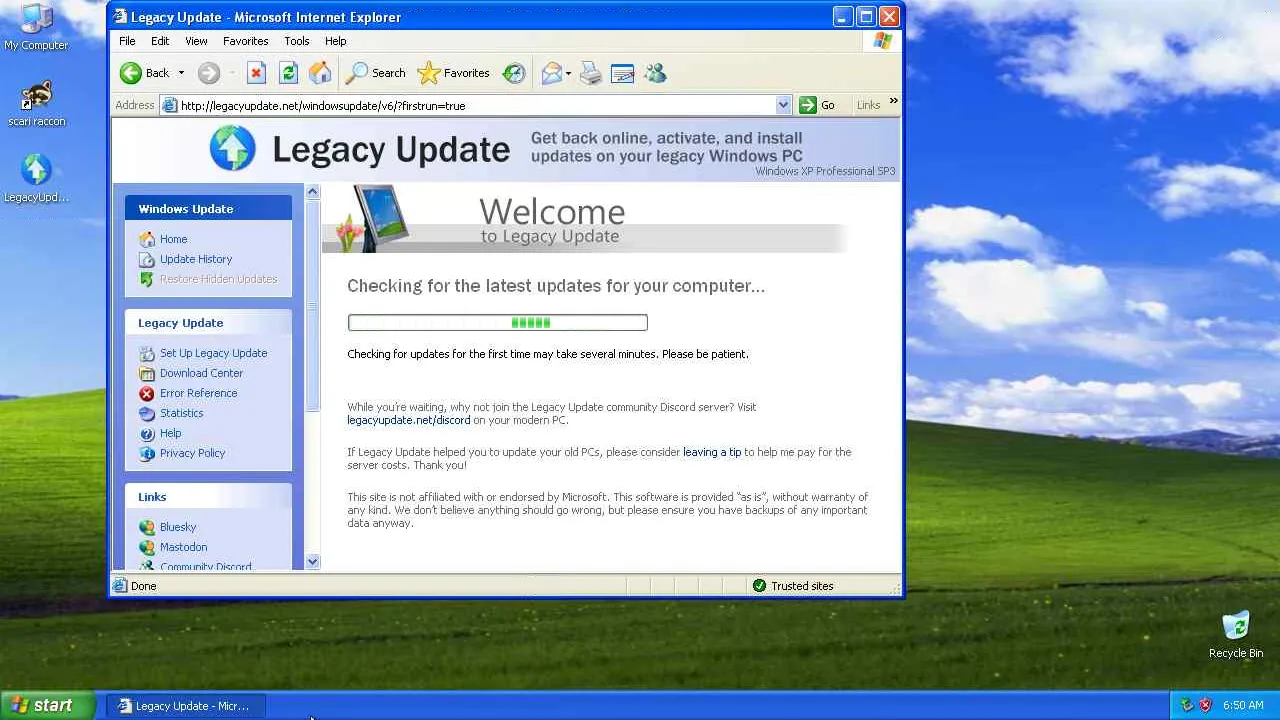Image resolution: width=1280 pixels, height=720 pixels.
Task: Open the Back button history dropdown arrow
Action: coord(181,73)
